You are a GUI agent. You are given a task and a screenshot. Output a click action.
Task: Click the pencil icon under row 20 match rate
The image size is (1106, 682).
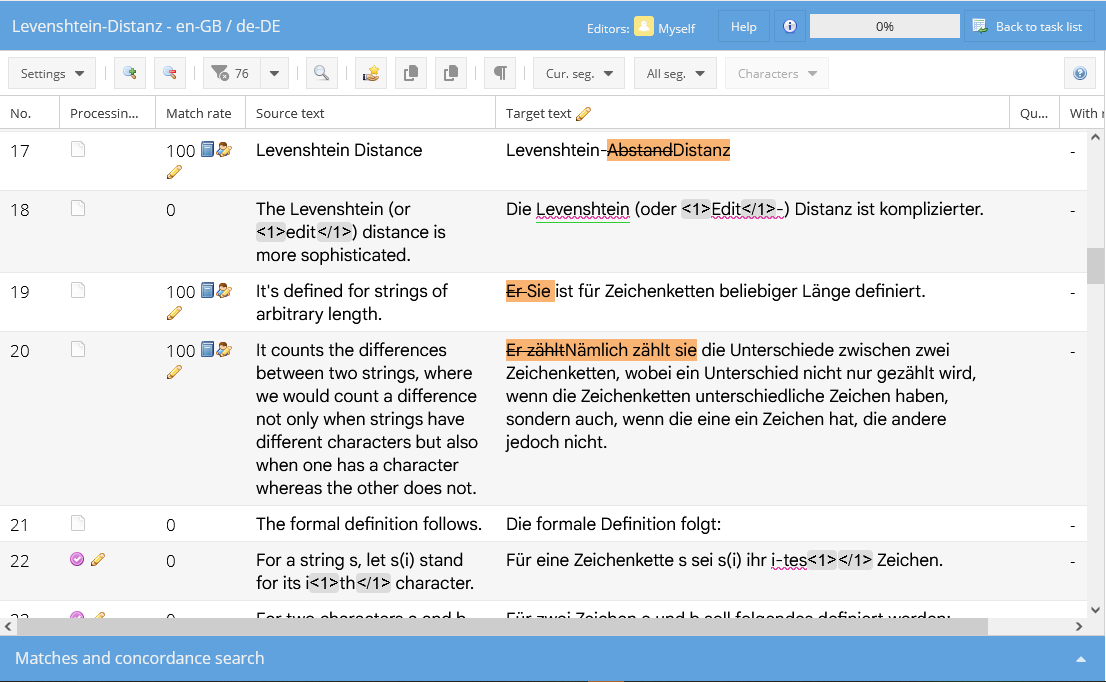tap(174, 372)
